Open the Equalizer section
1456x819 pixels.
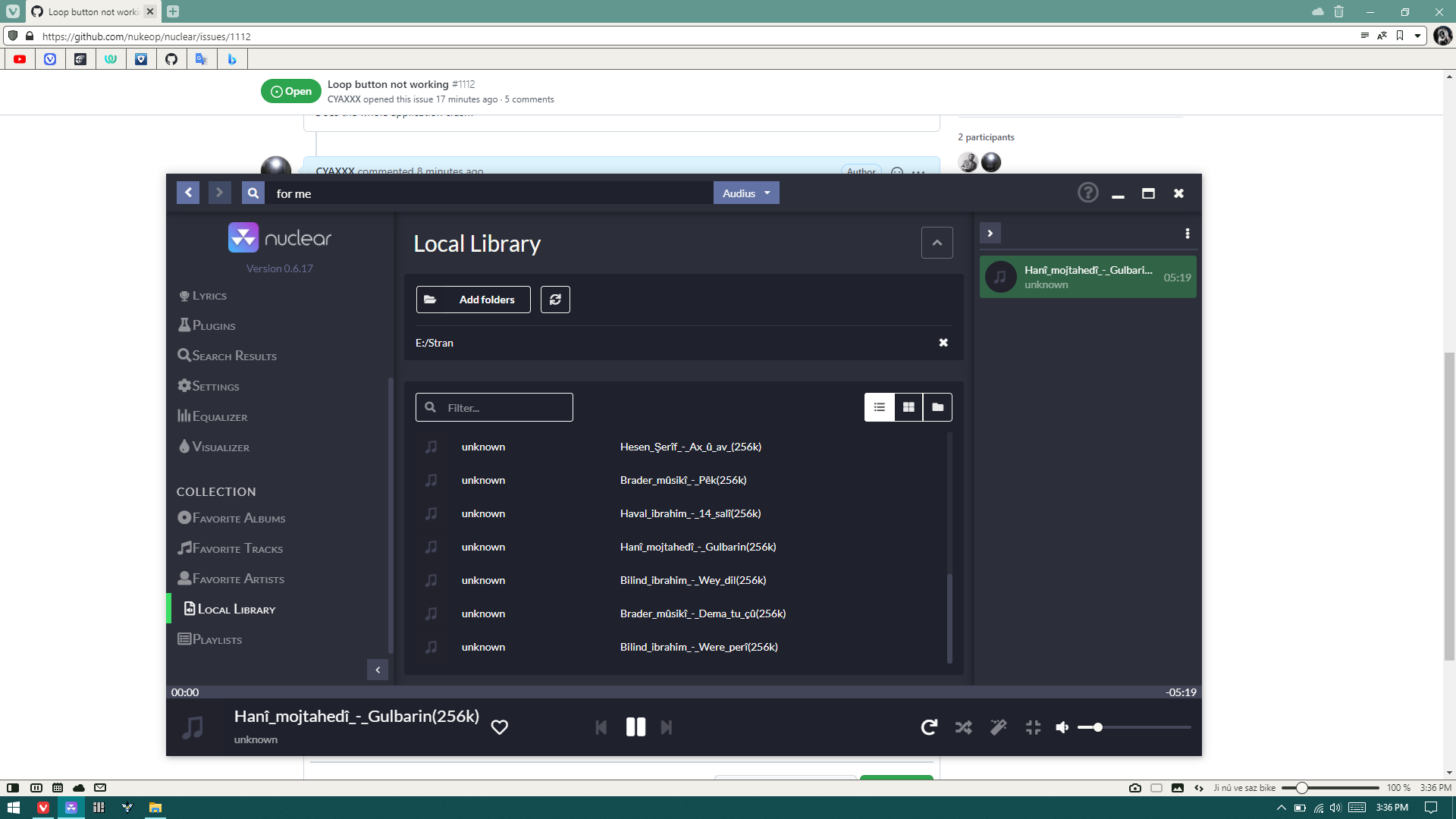tap(218, 416)
